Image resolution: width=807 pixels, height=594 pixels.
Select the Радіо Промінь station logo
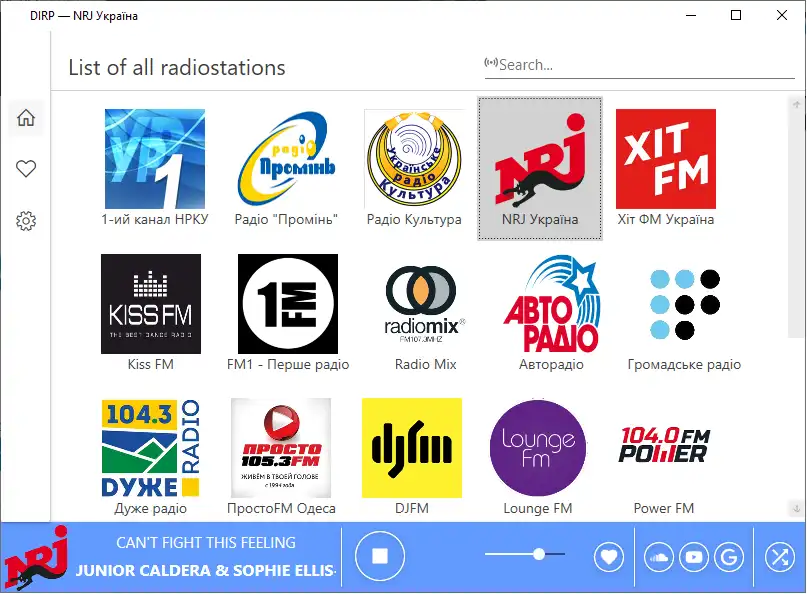click(x=286, y=159)
